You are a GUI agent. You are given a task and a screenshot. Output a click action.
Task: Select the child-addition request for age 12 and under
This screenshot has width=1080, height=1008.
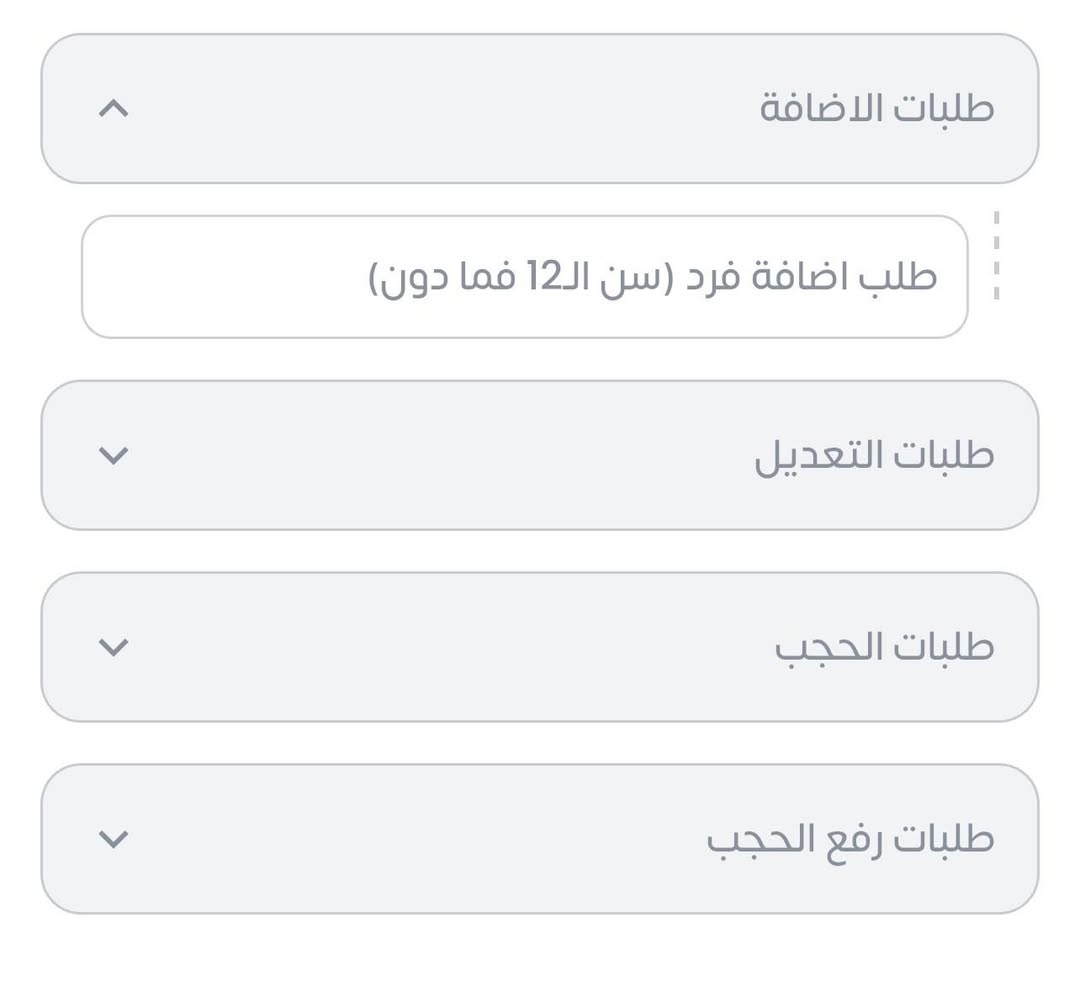click(652, 277)
